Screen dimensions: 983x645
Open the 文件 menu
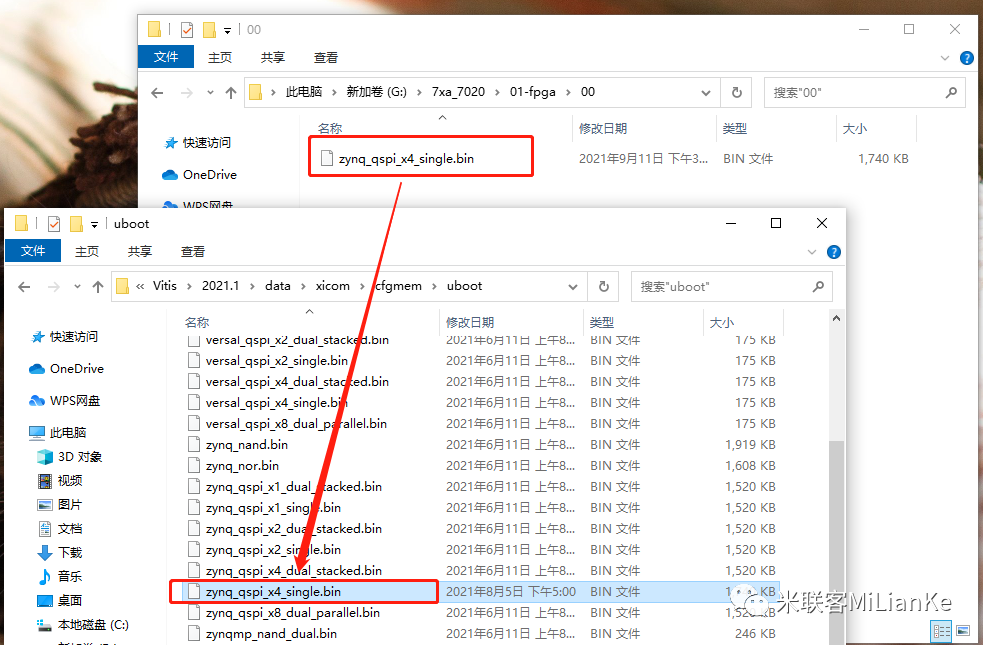tap(33, 251)
